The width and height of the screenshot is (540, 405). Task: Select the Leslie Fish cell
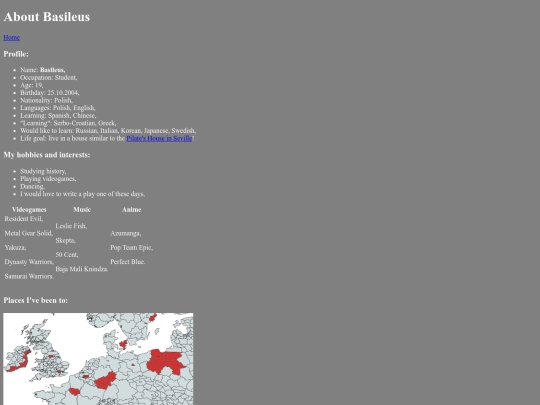click(71, 226)
